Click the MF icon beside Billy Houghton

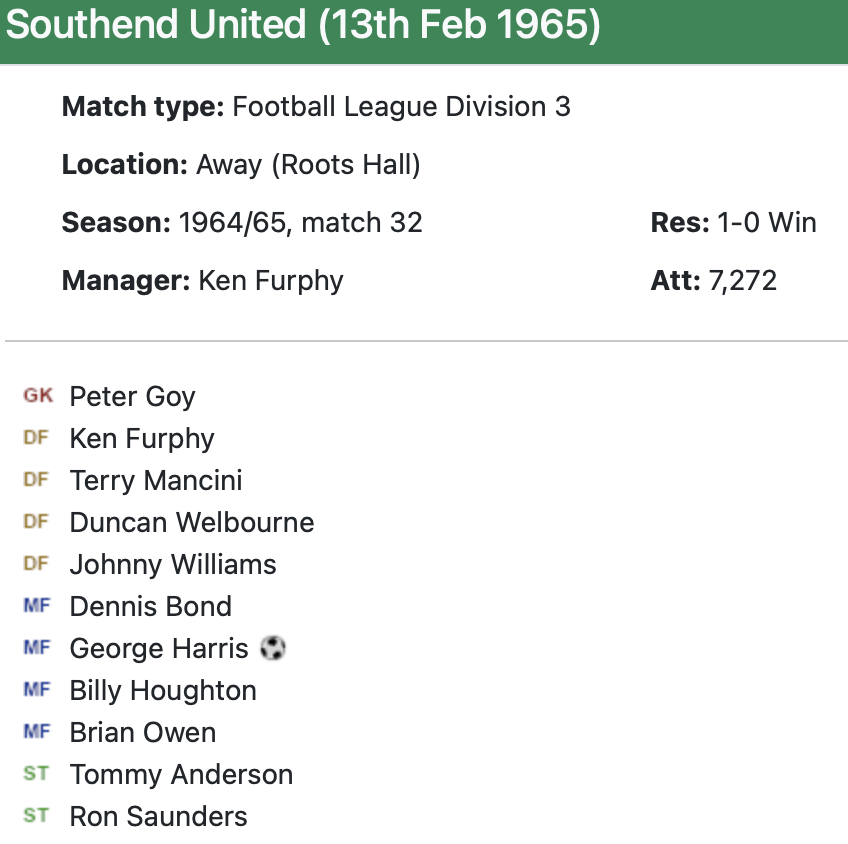36,690
